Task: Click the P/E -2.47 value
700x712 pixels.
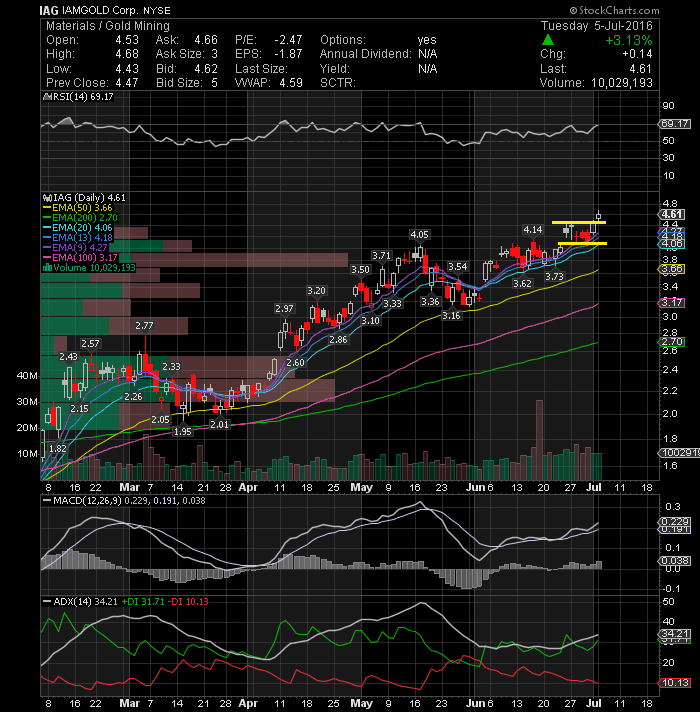Action: (288, 40)
